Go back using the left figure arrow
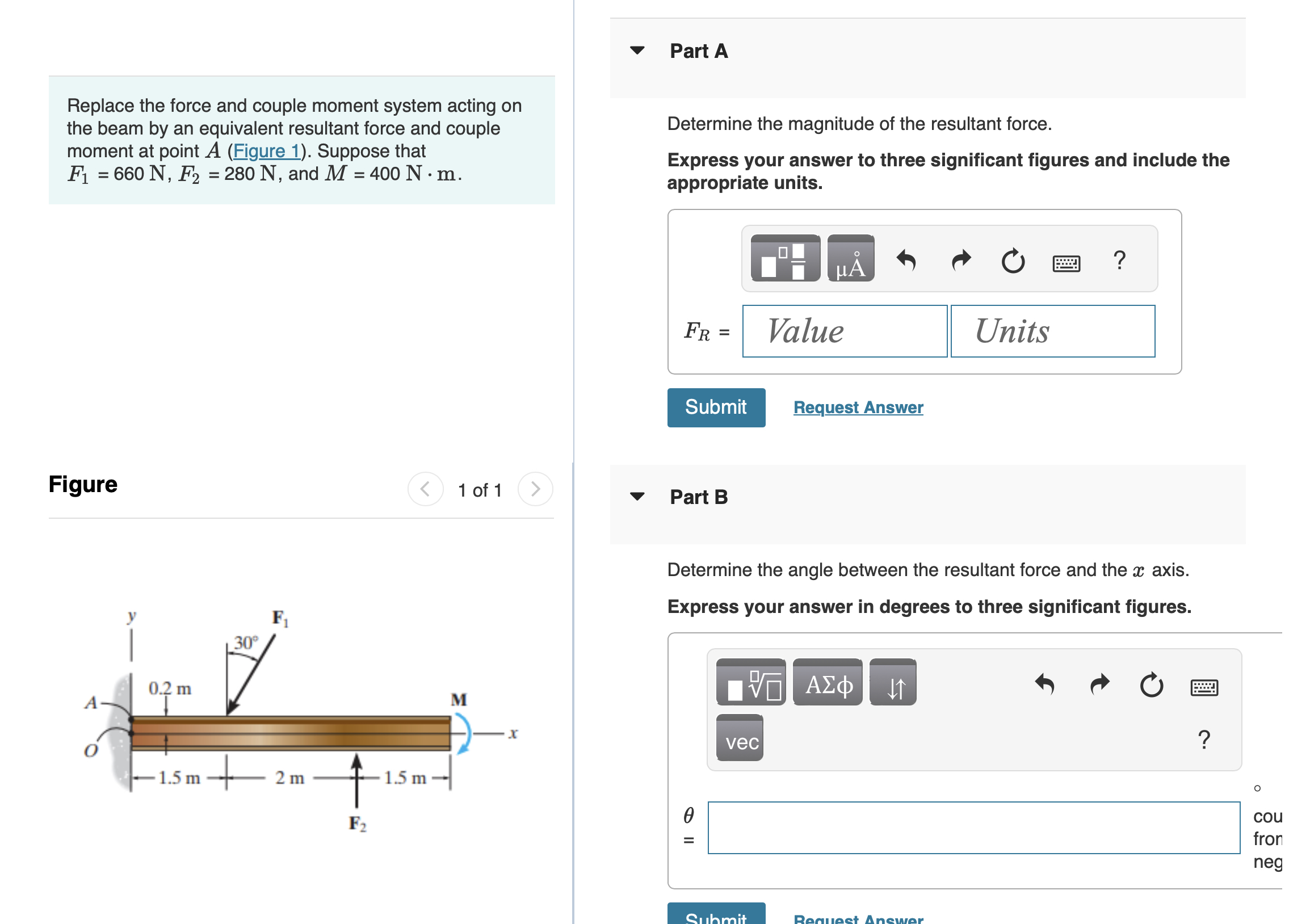1310x924 pixels. [425, 488]
